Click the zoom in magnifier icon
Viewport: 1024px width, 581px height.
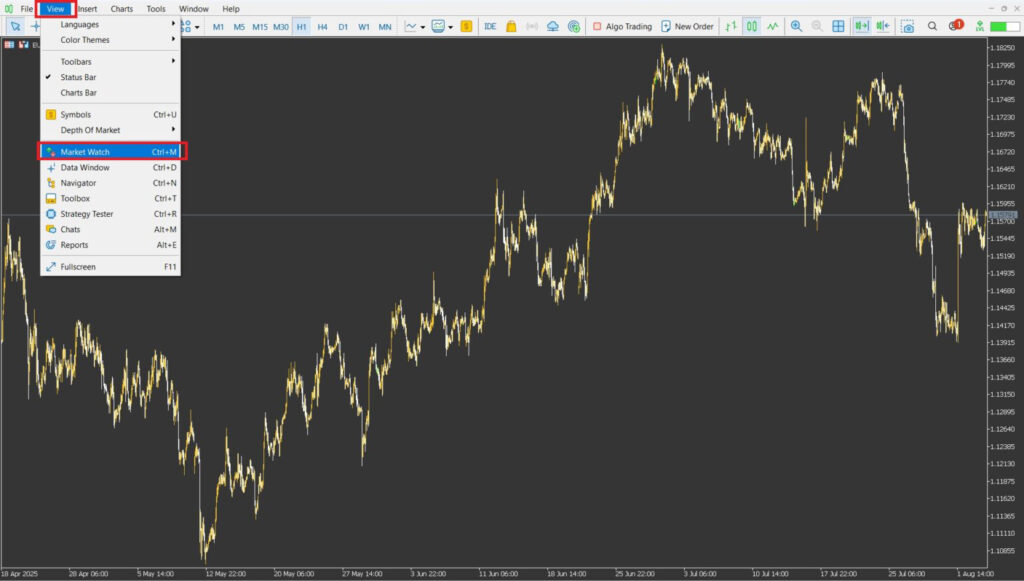click(x=796, y=26)
